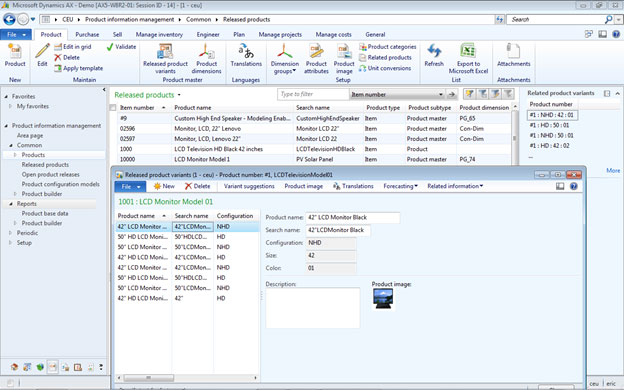Viewport: 624px width, 390px height.
Task: Open Related products in ribbon
Action: [x=385, y=57]
